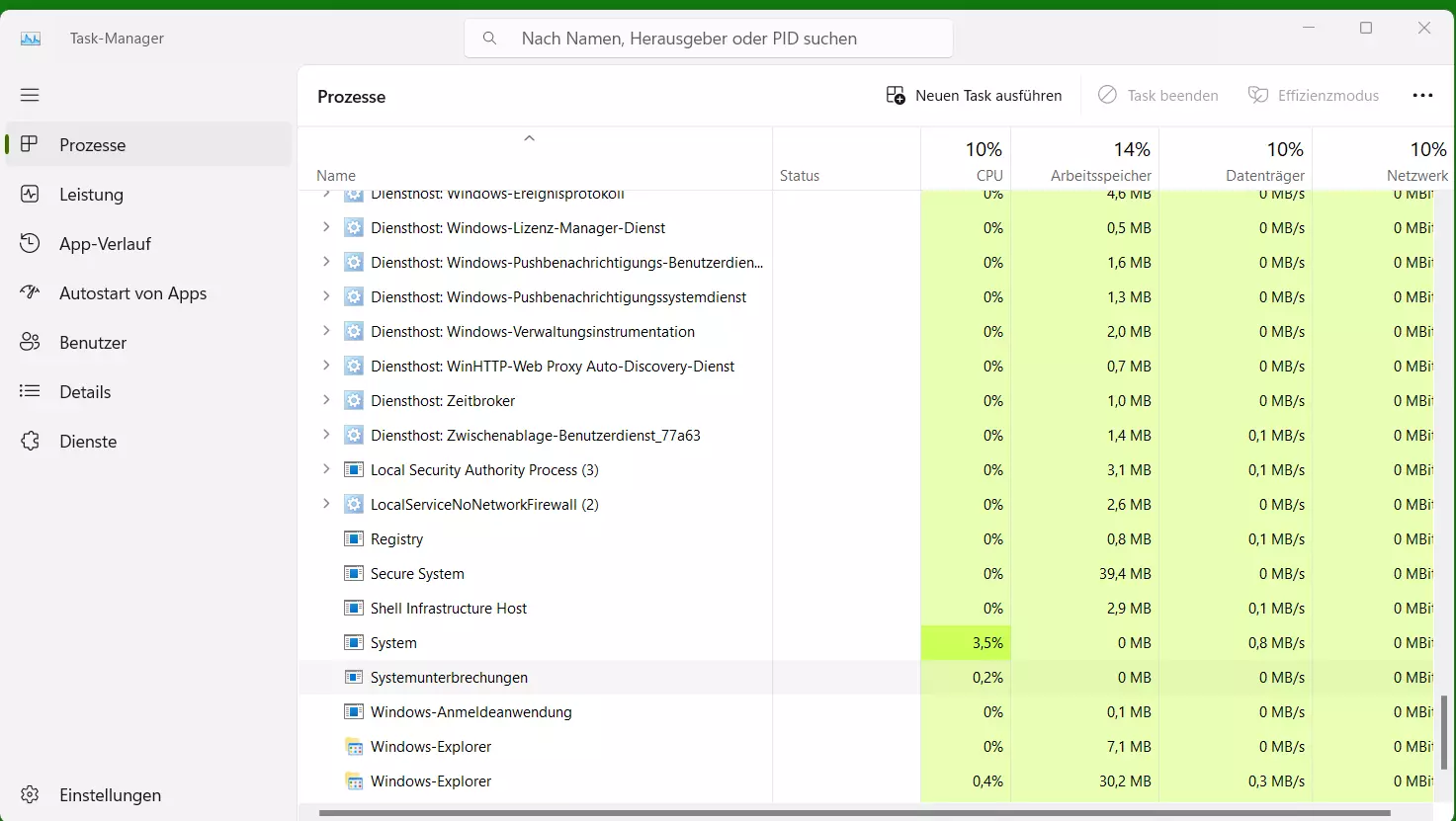Viewport: 1456px width, 821px height.
Task: Expand Diensthost: Windows-Pushbenachrichtigungssystemdienst
Action: click(x=326, y=296)
